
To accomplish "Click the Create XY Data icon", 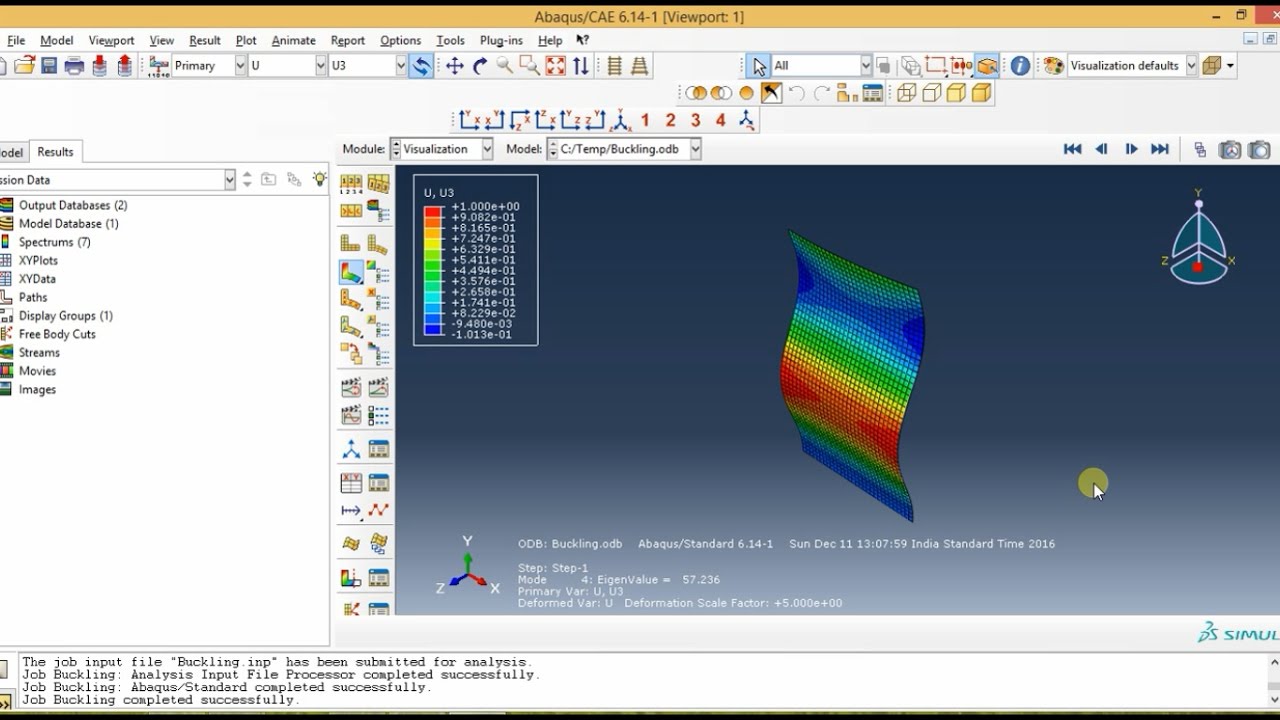I will click(351, 484).
